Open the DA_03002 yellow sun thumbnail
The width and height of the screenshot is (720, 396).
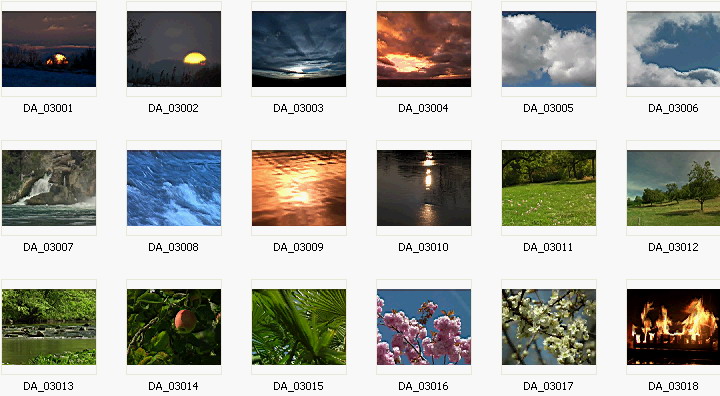tap(174, 49)
